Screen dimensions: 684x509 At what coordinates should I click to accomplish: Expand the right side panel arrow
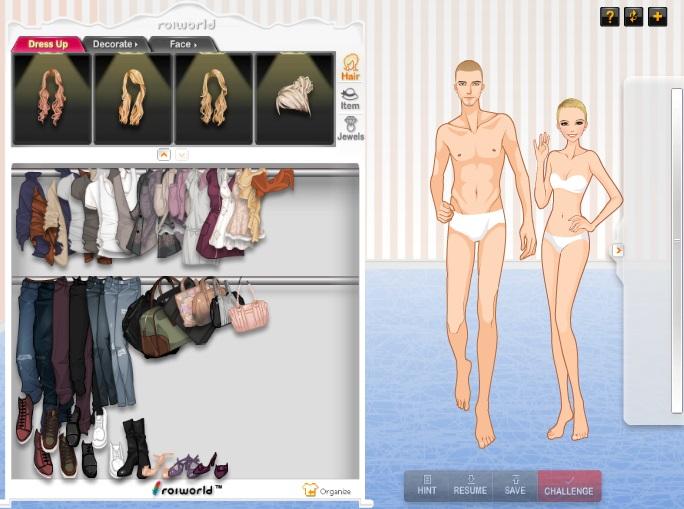(618, 250)
